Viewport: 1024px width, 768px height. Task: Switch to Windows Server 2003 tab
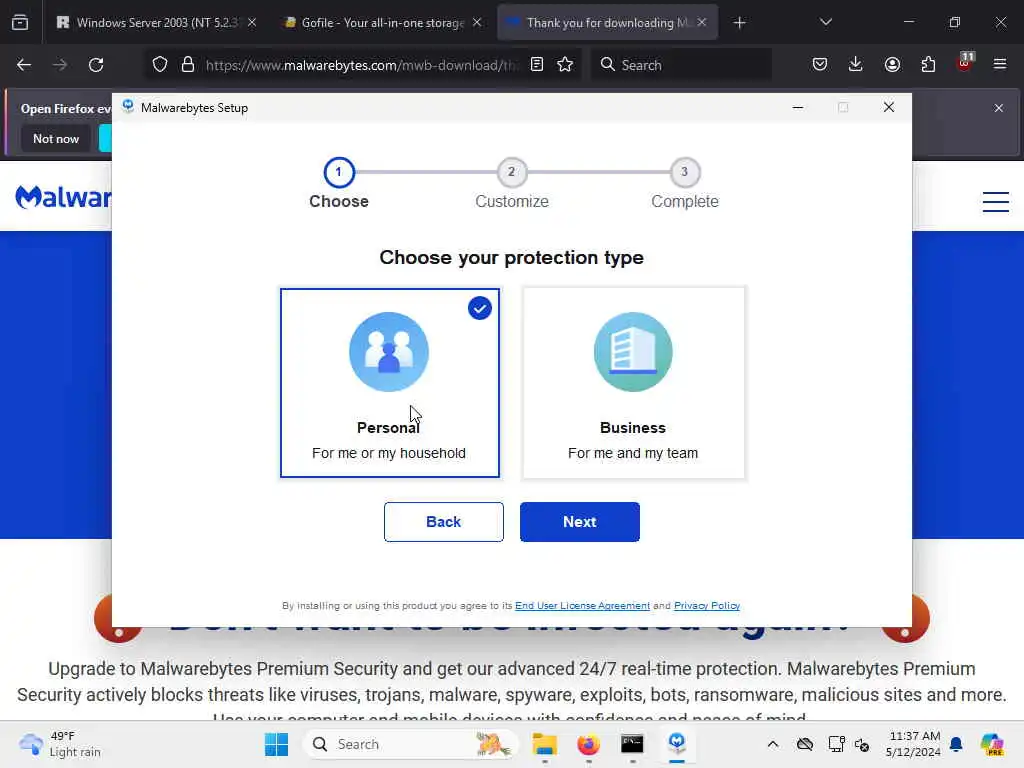(x=156, y=23)
